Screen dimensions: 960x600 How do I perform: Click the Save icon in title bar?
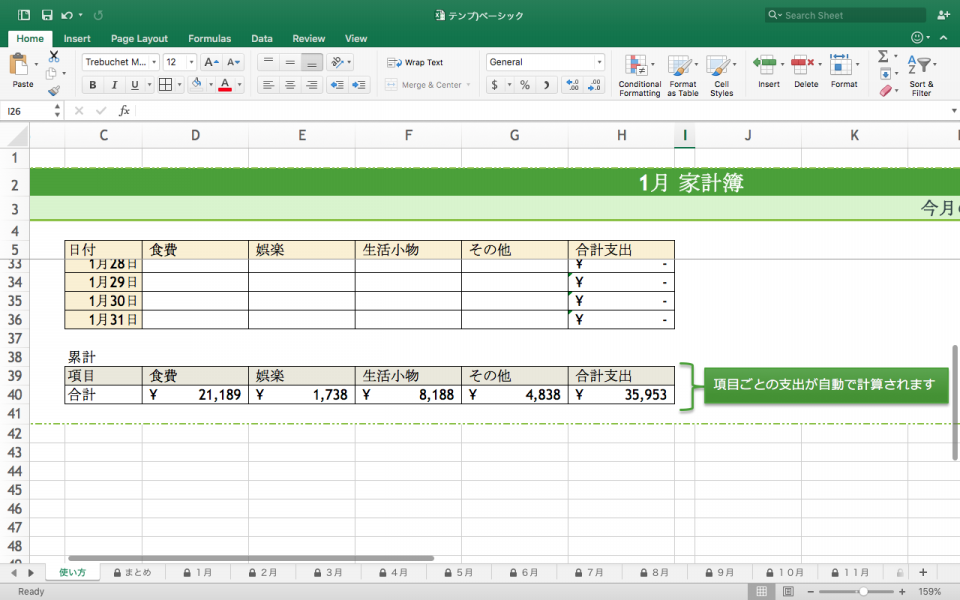click(x=46, y=15)
